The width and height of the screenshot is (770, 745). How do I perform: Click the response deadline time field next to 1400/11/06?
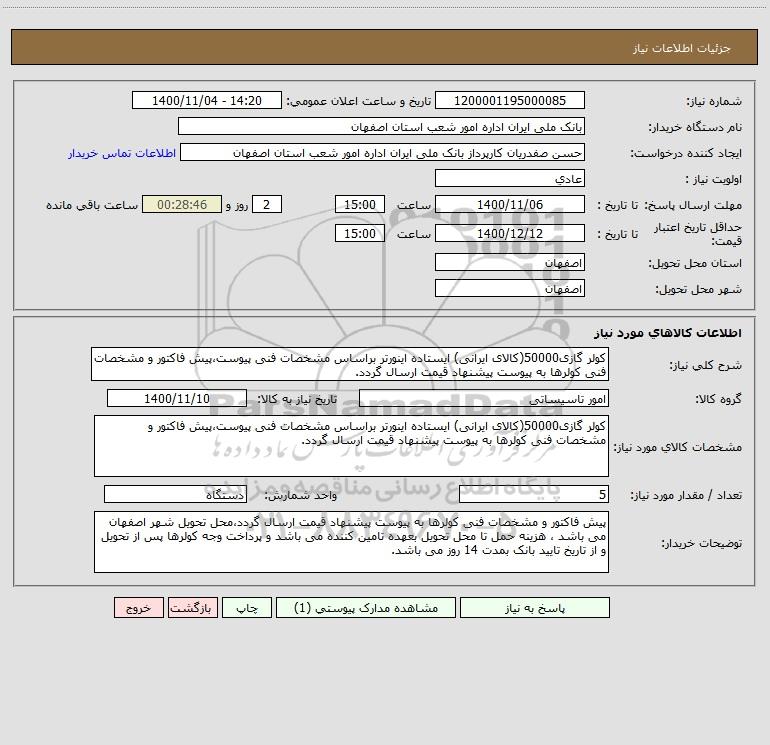[359, 204]
